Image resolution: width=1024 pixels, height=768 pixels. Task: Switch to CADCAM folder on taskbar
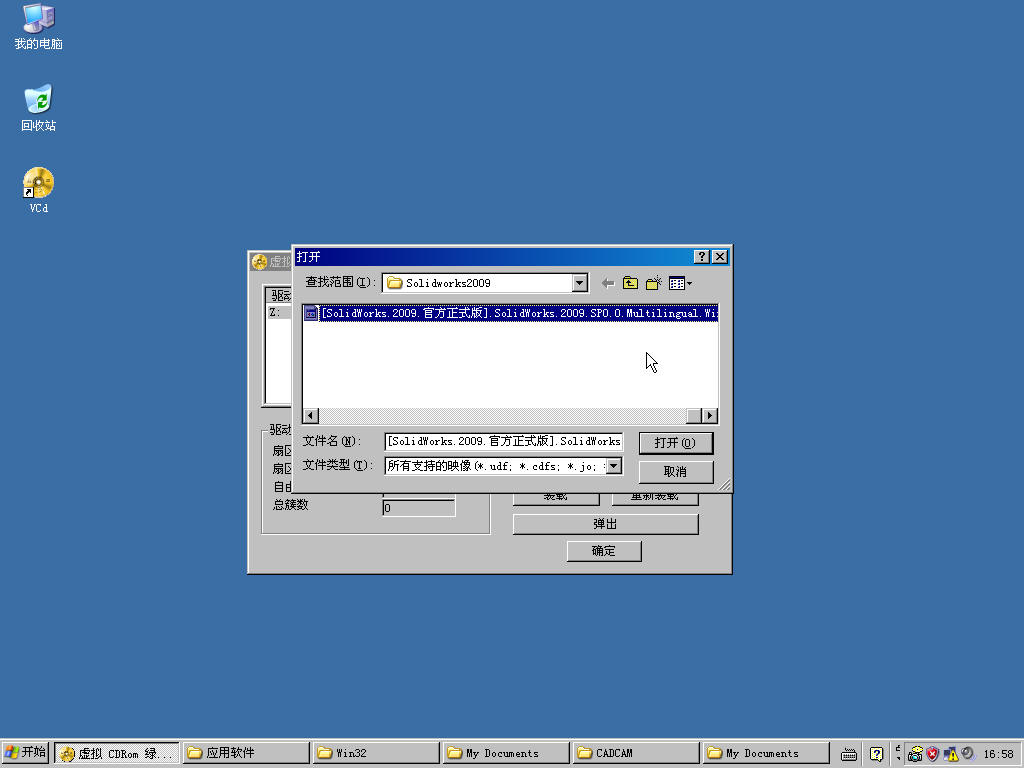click(635, 754)
